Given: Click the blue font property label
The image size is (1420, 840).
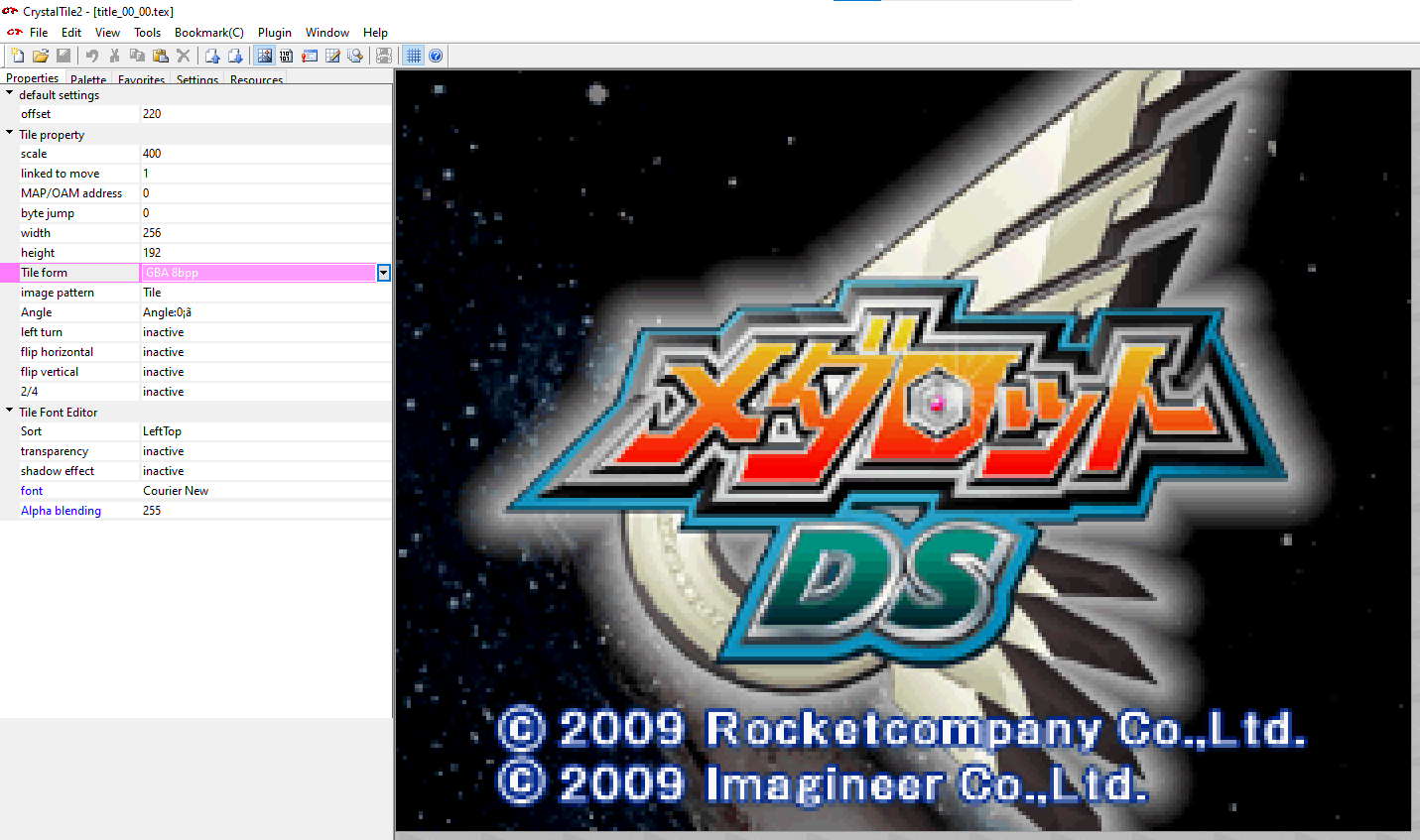Looking at the screenshot, I should click(32, 491).
